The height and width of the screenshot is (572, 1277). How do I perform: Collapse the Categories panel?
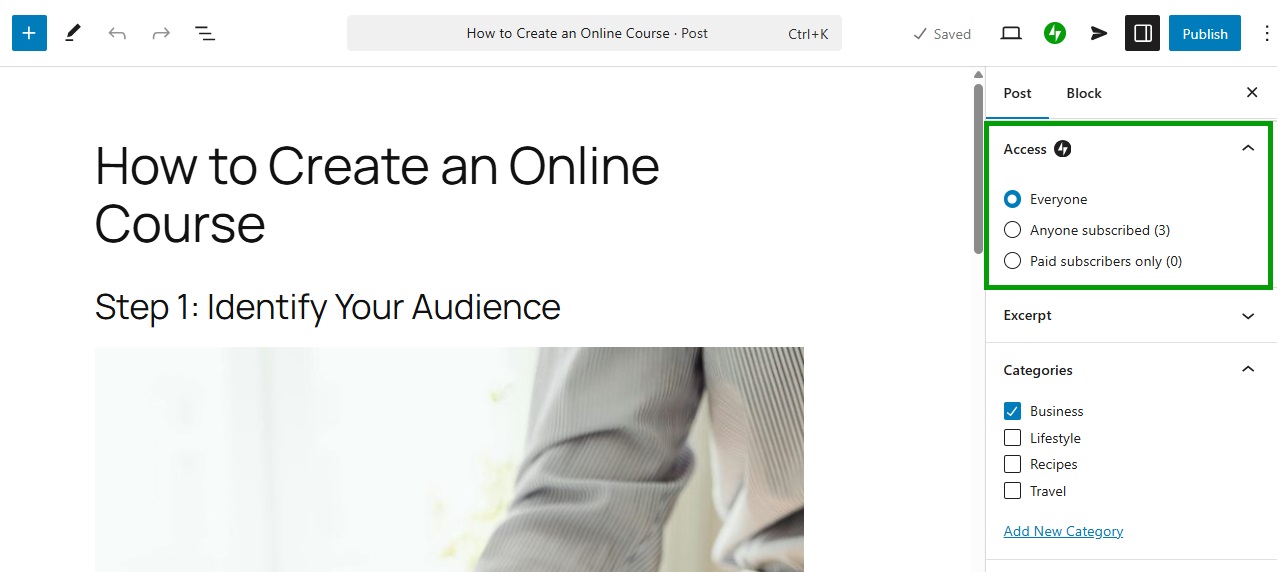pyautogui.click(x=1247, y=370)
